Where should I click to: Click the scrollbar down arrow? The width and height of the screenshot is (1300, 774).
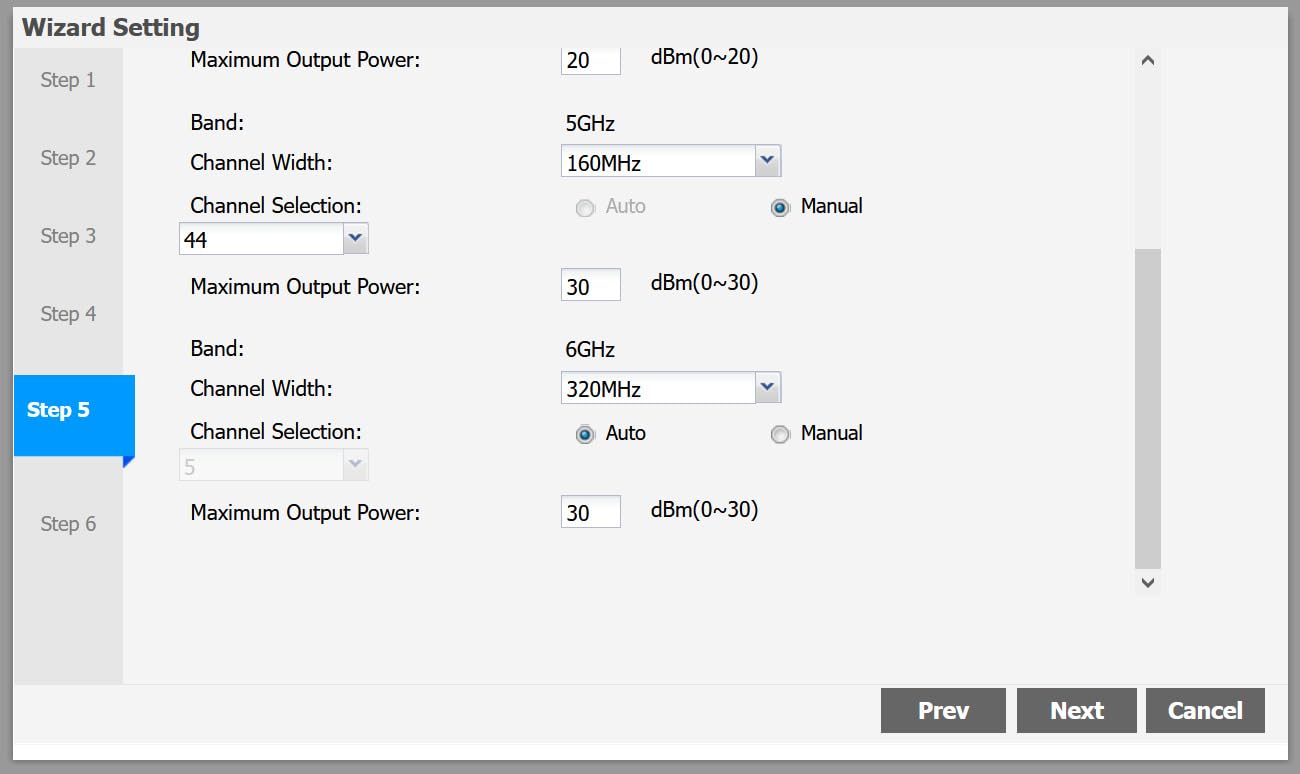1148,582
